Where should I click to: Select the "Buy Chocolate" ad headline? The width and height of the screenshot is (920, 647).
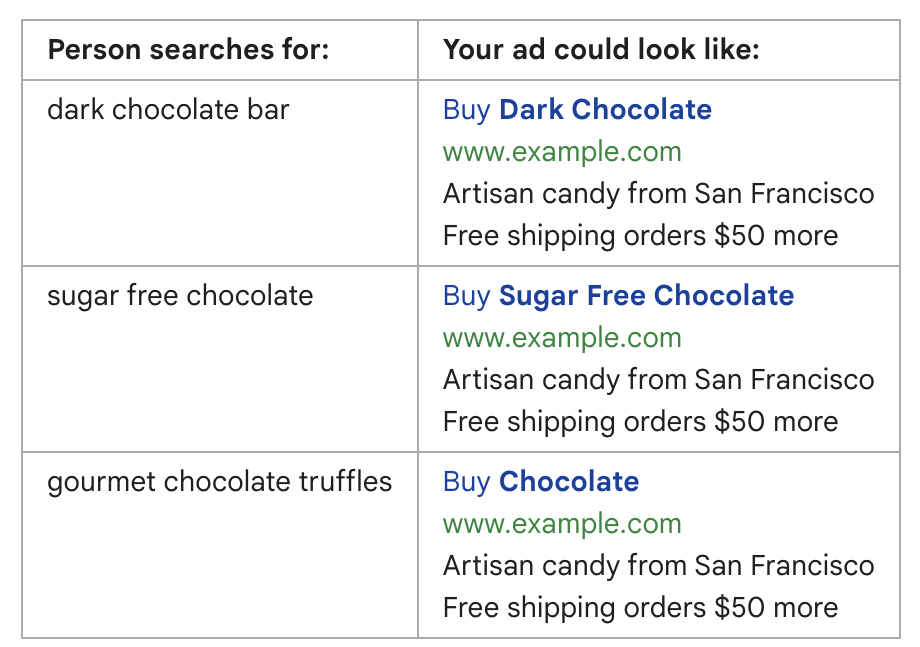[540, 481]
